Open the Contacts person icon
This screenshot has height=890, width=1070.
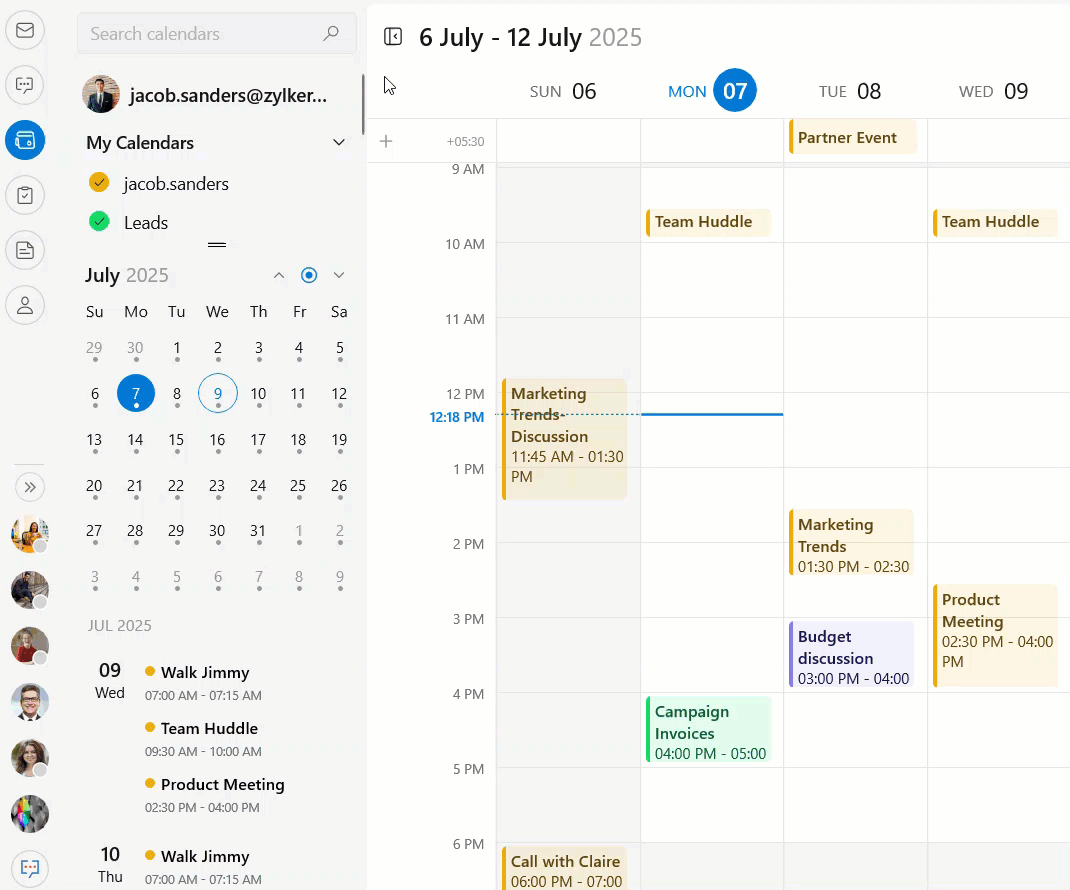click(25, 305)
